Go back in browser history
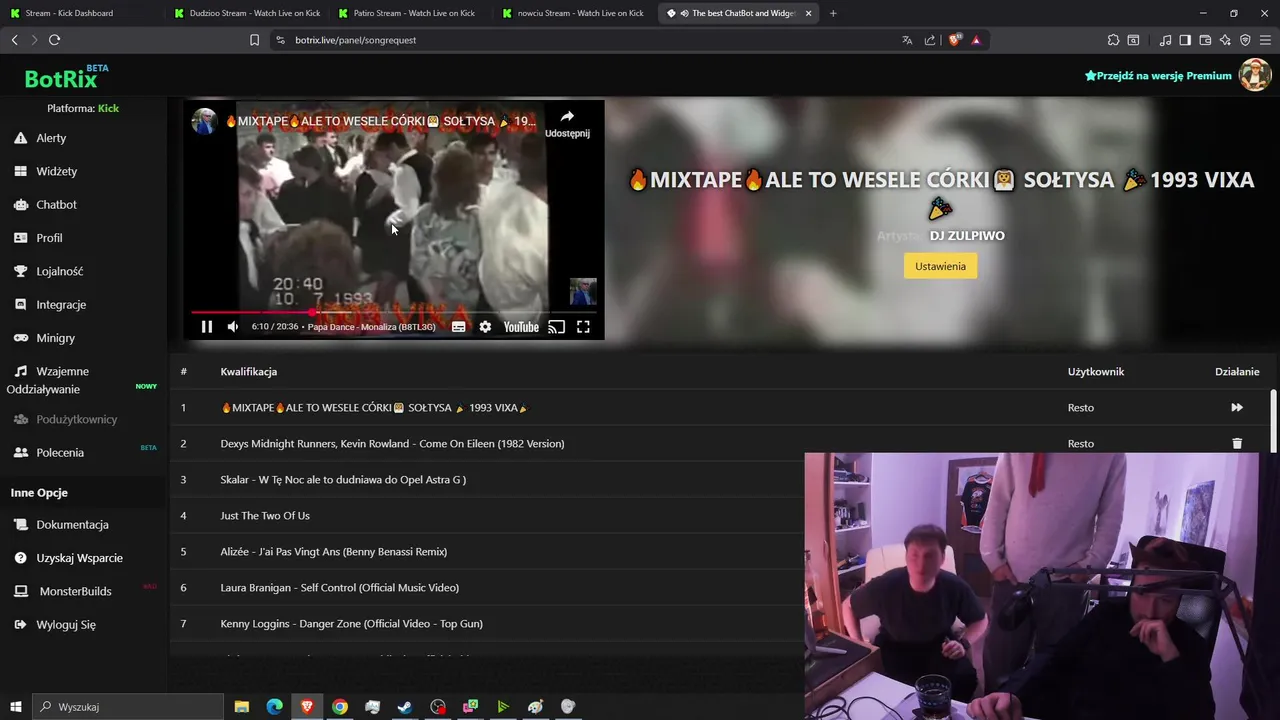Screen dimensions: 1280x720 pos(14,40)
